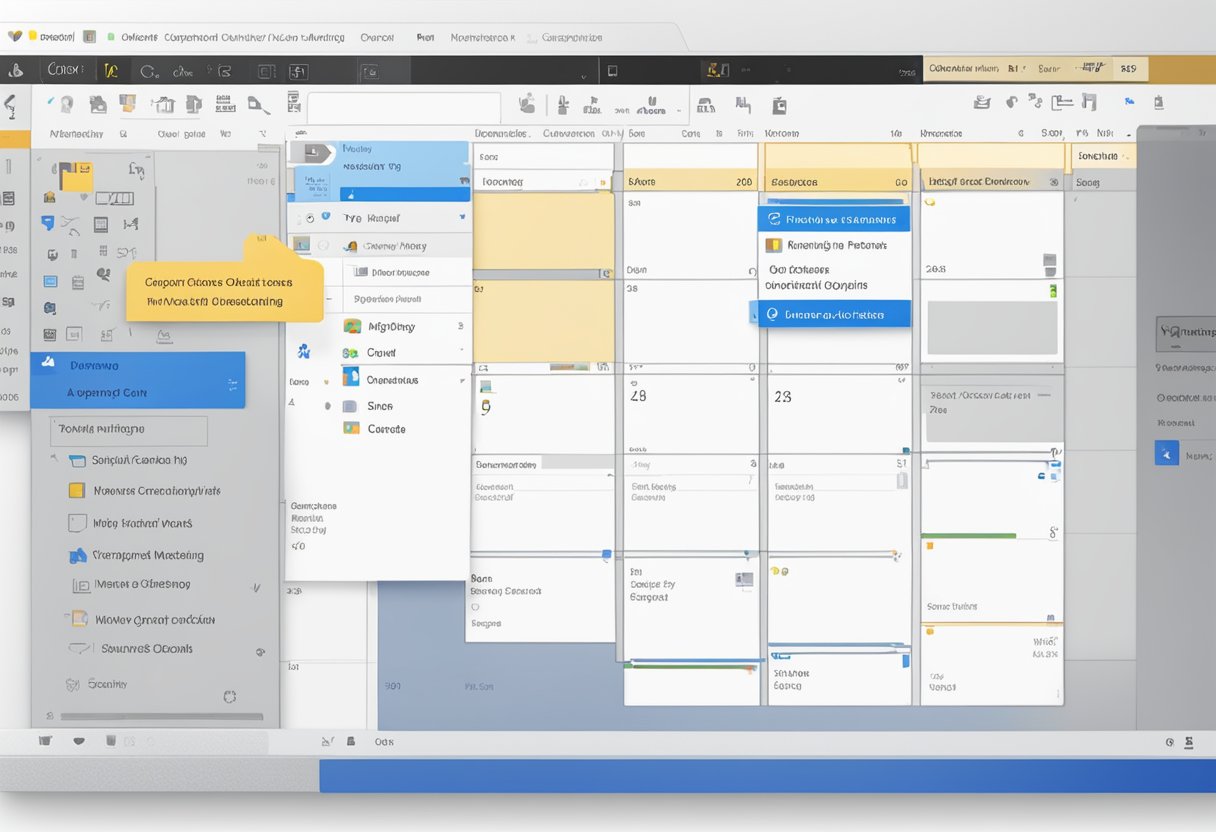Screen dimensions: 1216x832
Task: Select the yellow folder icon in the left tool palette
Action: (x=75, y=177)
